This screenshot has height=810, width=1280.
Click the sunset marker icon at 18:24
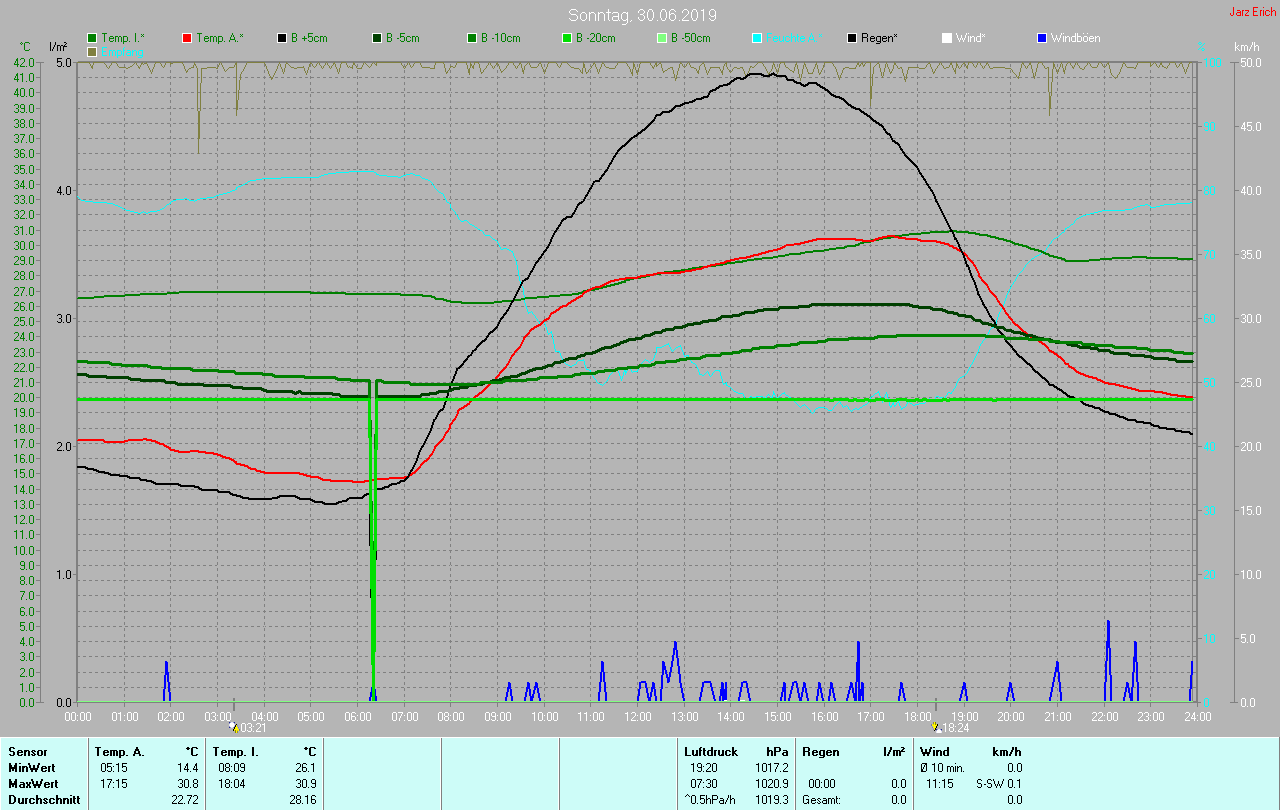[x=935, y=728]
